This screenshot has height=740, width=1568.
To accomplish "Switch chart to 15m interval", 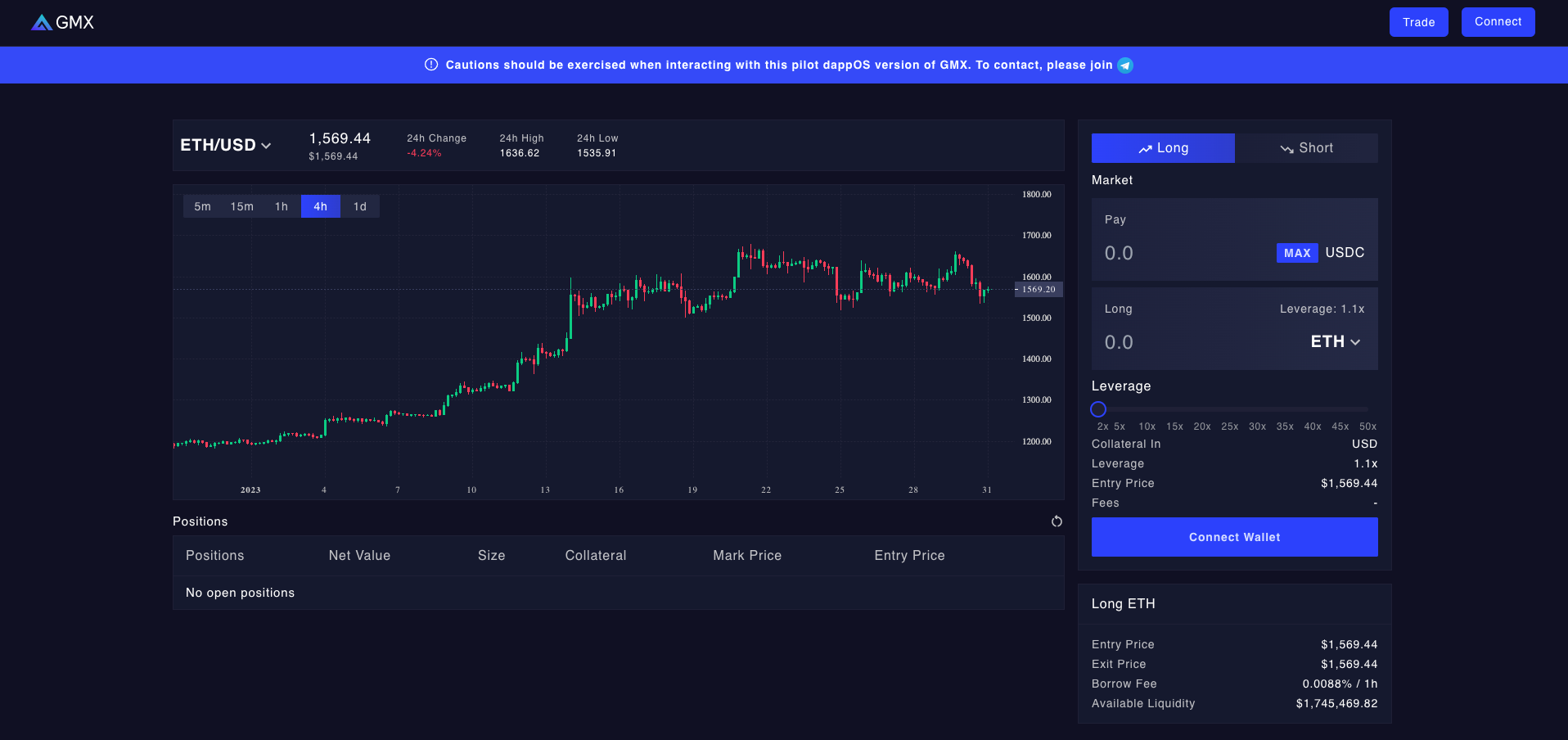I will pos(241,206).
